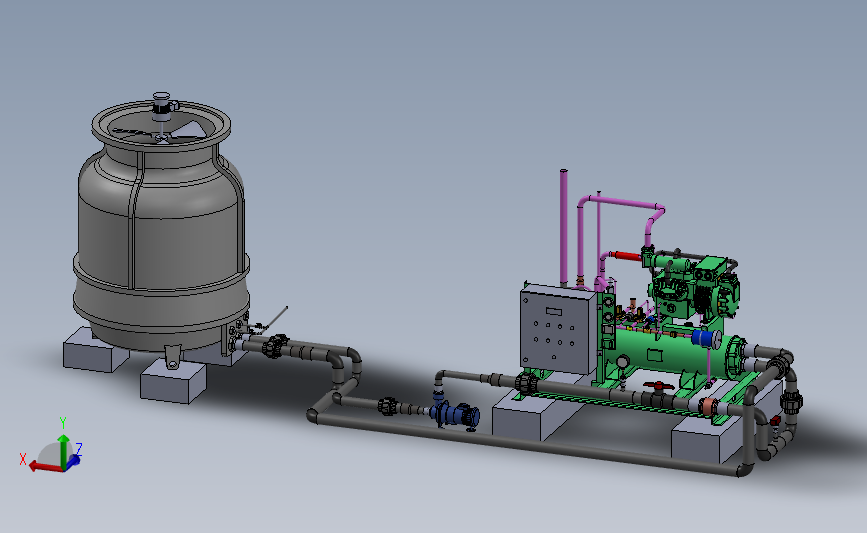Select the fan blades inside the tower top
Viewport: 867px width, 533px height.
click(x=160, y=133)
